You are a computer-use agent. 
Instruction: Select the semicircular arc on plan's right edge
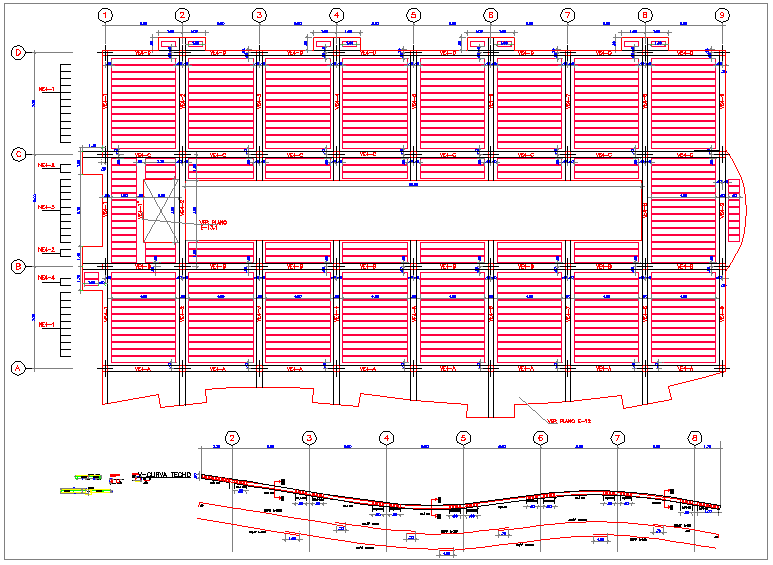(741, 210)
